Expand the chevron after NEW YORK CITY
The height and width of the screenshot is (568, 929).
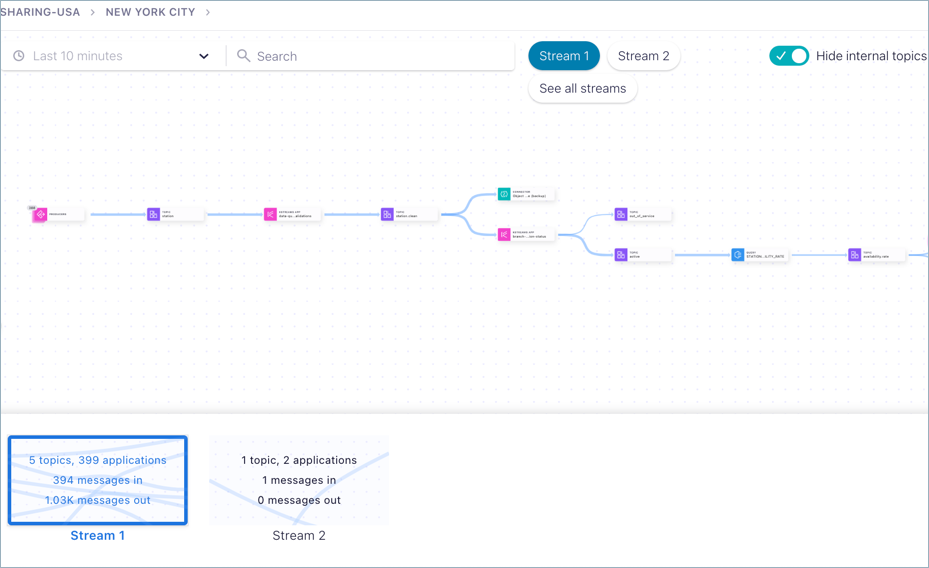(208, 13)
